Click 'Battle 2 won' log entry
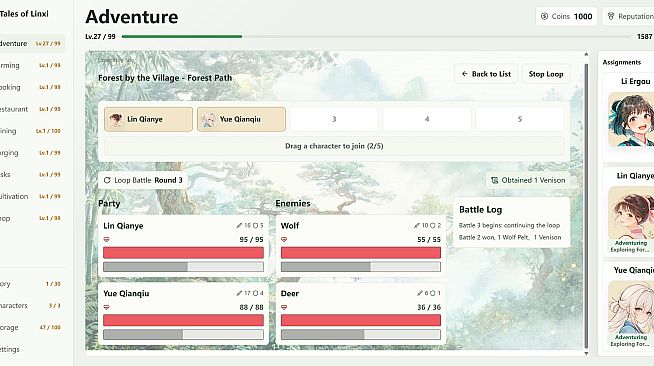Screen dimensions: 654x366 click(510, 237)
